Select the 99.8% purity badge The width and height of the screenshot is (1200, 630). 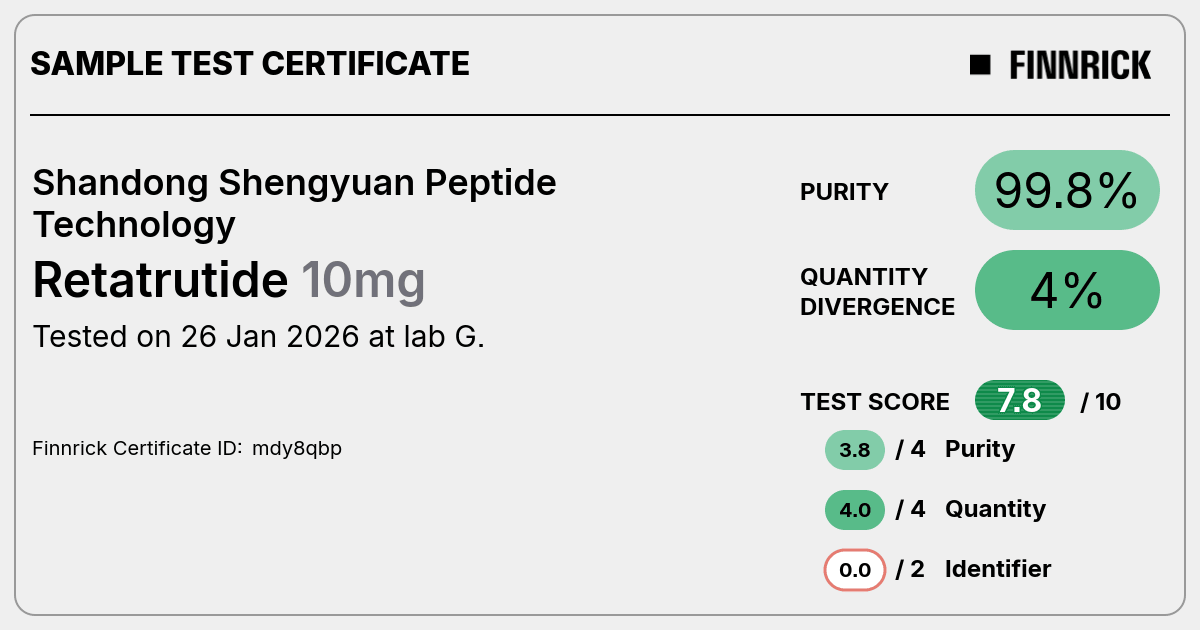coord(1067,190)
